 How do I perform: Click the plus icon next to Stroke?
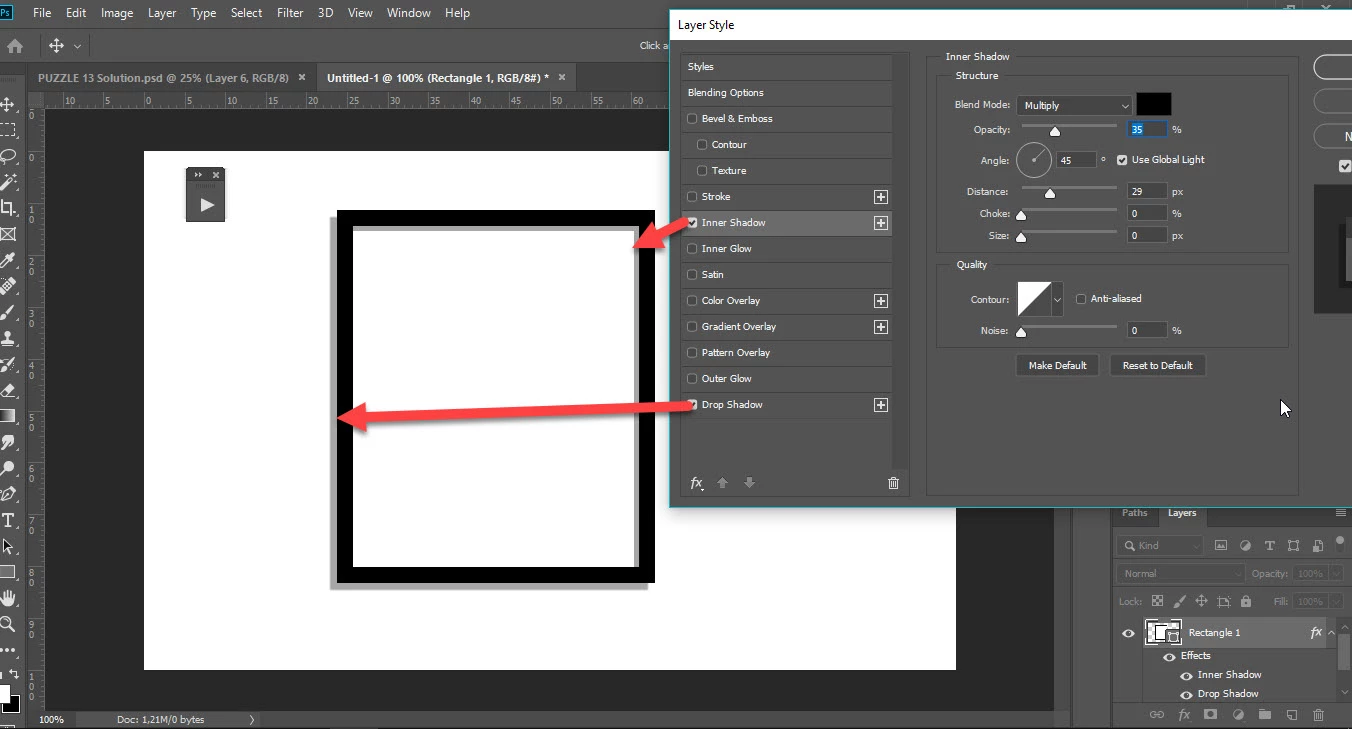coord(880,197)
